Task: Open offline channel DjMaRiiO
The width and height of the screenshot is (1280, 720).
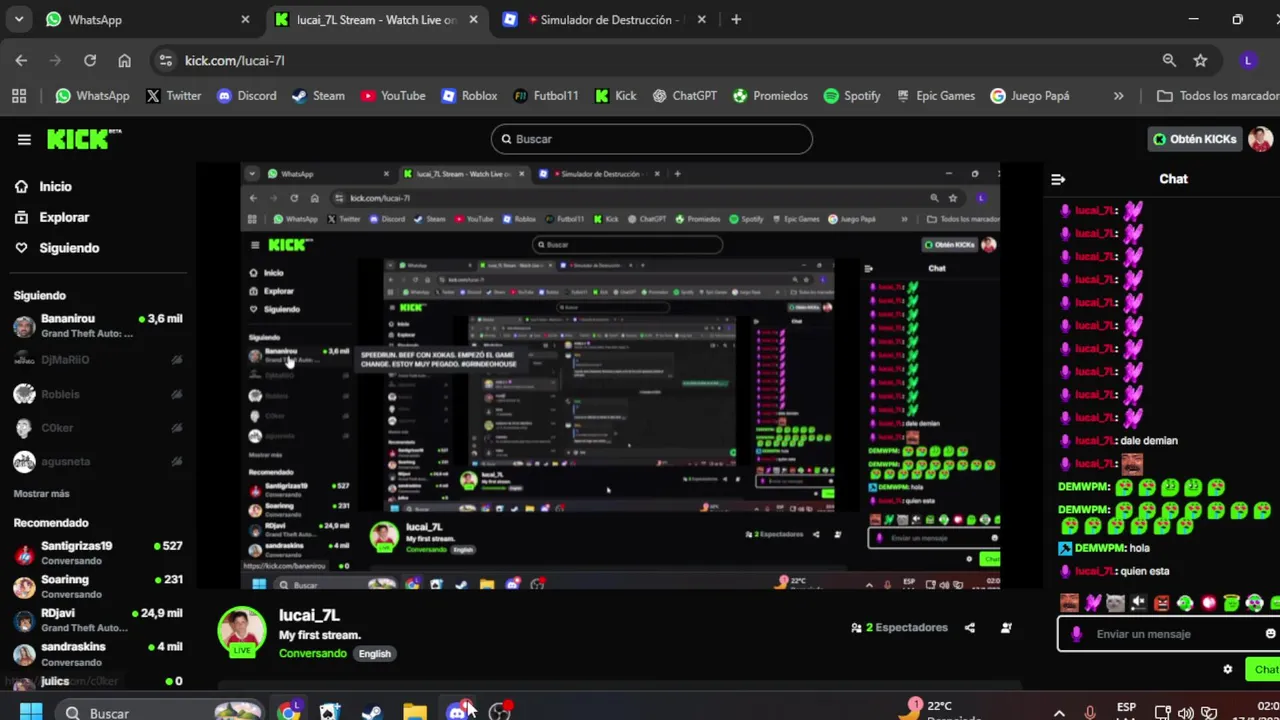Action: click(x=97, y=360)
